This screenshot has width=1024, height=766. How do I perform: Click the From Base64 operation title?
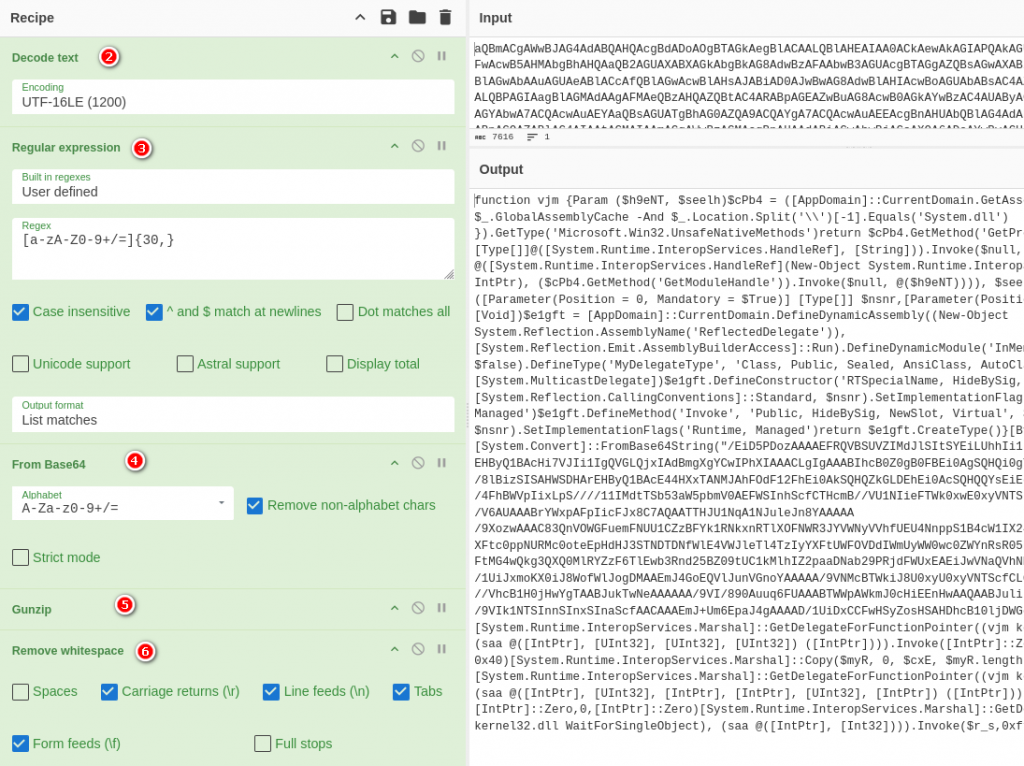(48, 464)
